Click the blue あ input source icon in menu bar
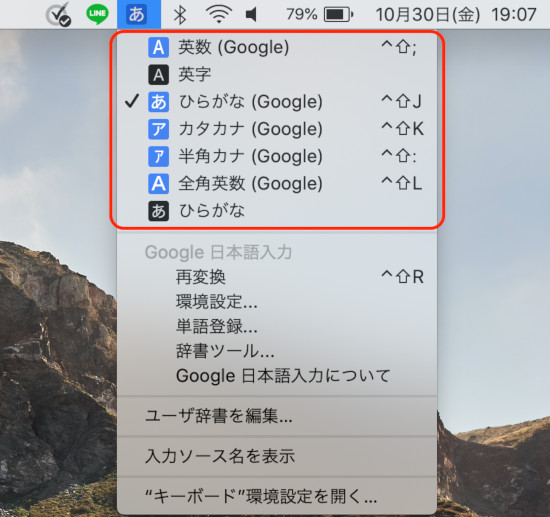Viewport: 550px width, 517px height. (139, 14)
